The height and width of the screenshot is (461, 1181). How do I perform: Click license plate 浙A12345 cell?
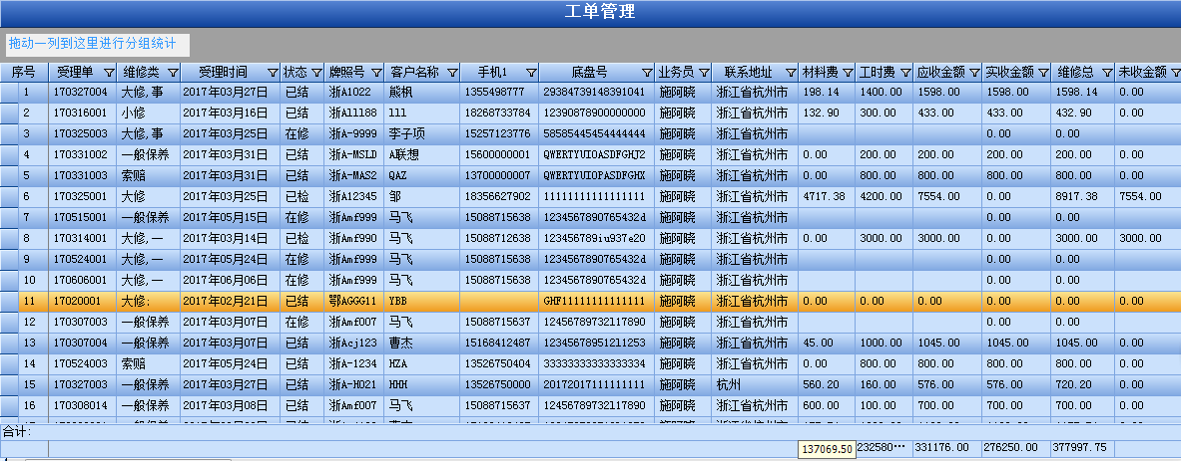(x=353, y=197)
